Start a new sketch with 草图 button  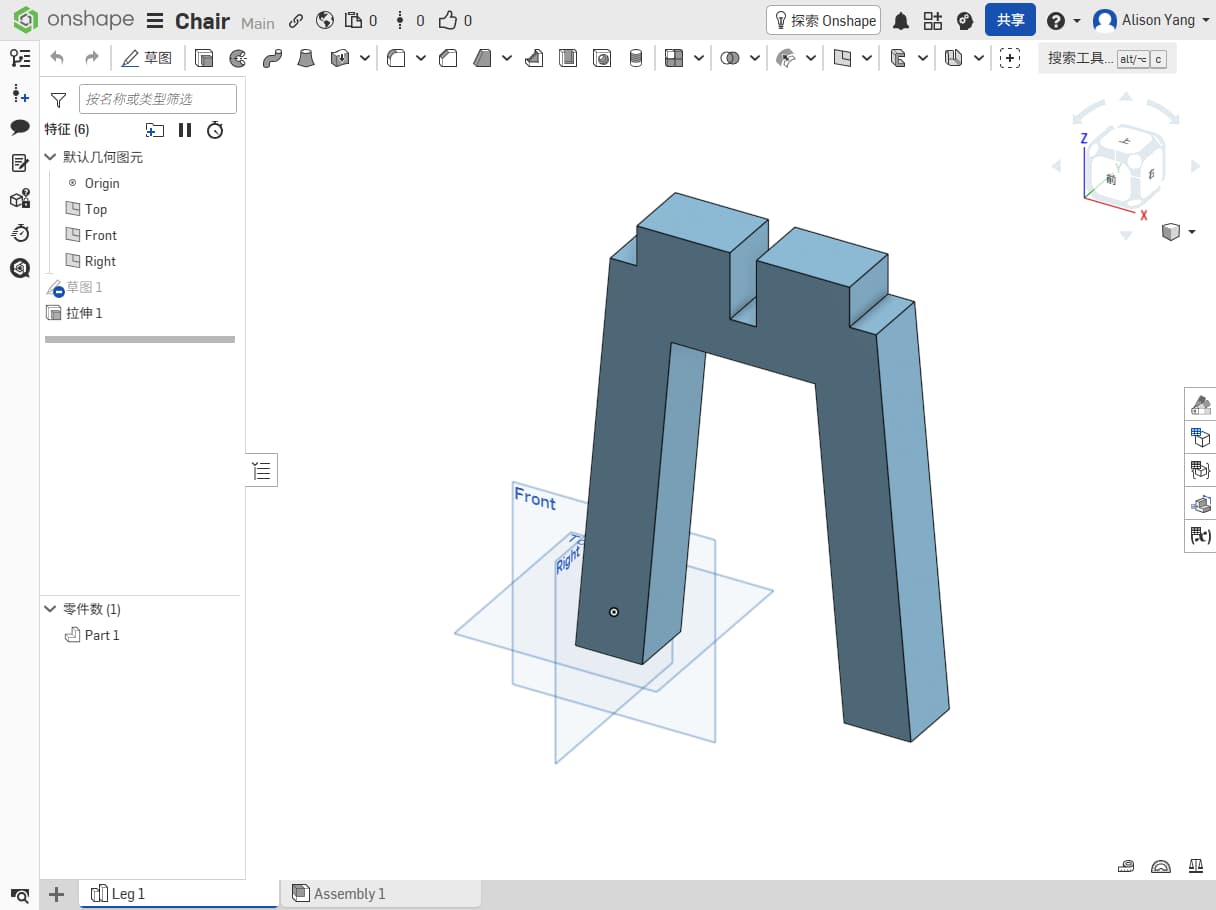(x=146, y=58)
